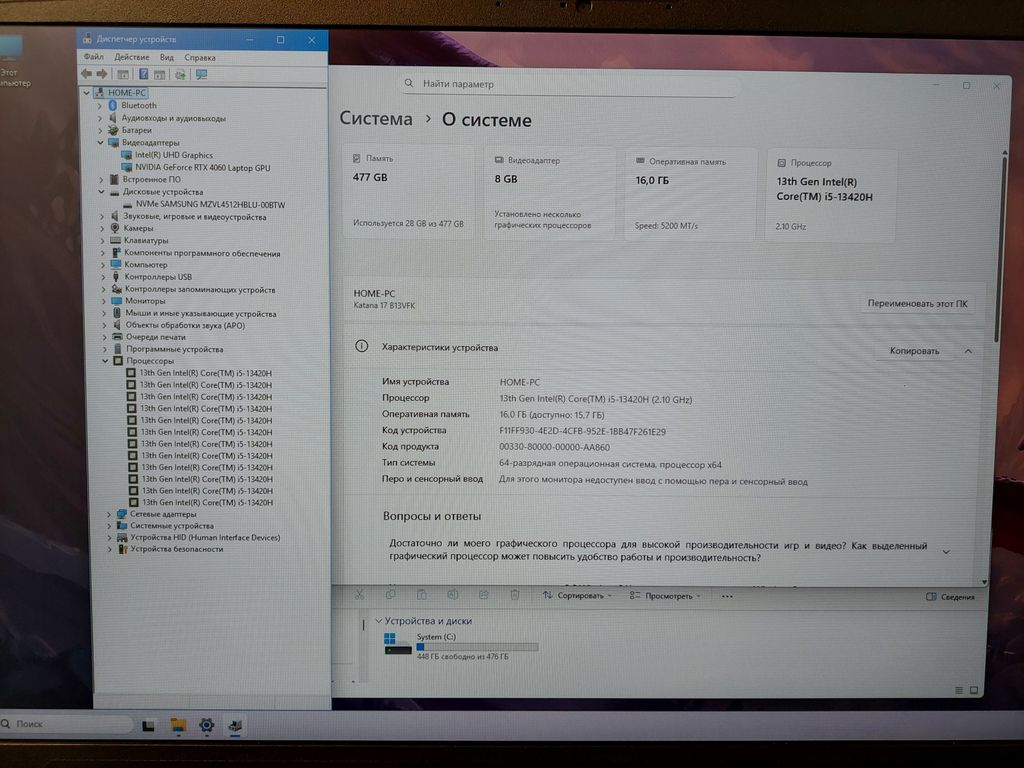
Task: Open Settings gear icon on the taskbar
Action: click(207, 725)
